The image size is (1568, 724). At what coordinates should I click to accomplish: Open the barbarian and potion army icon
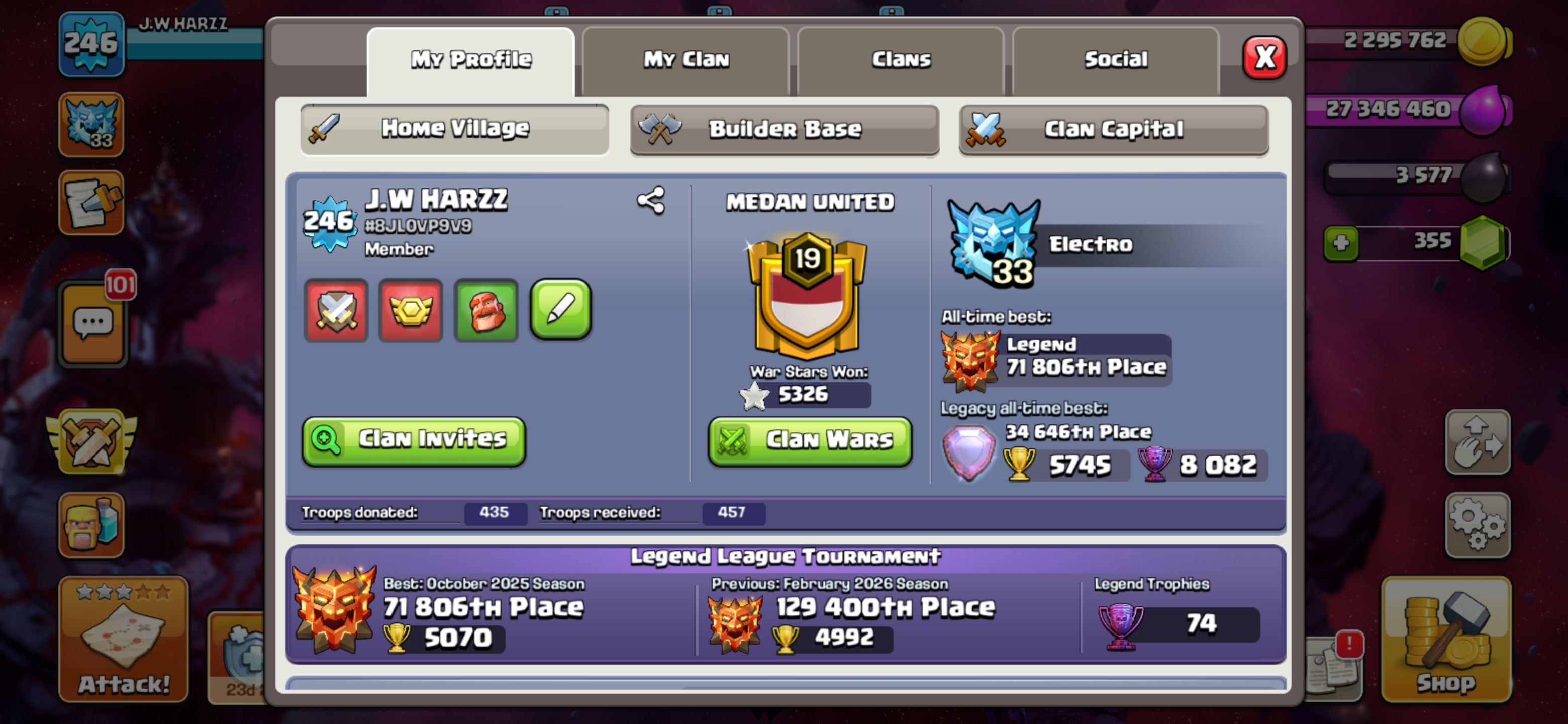[x=91, y=524]
